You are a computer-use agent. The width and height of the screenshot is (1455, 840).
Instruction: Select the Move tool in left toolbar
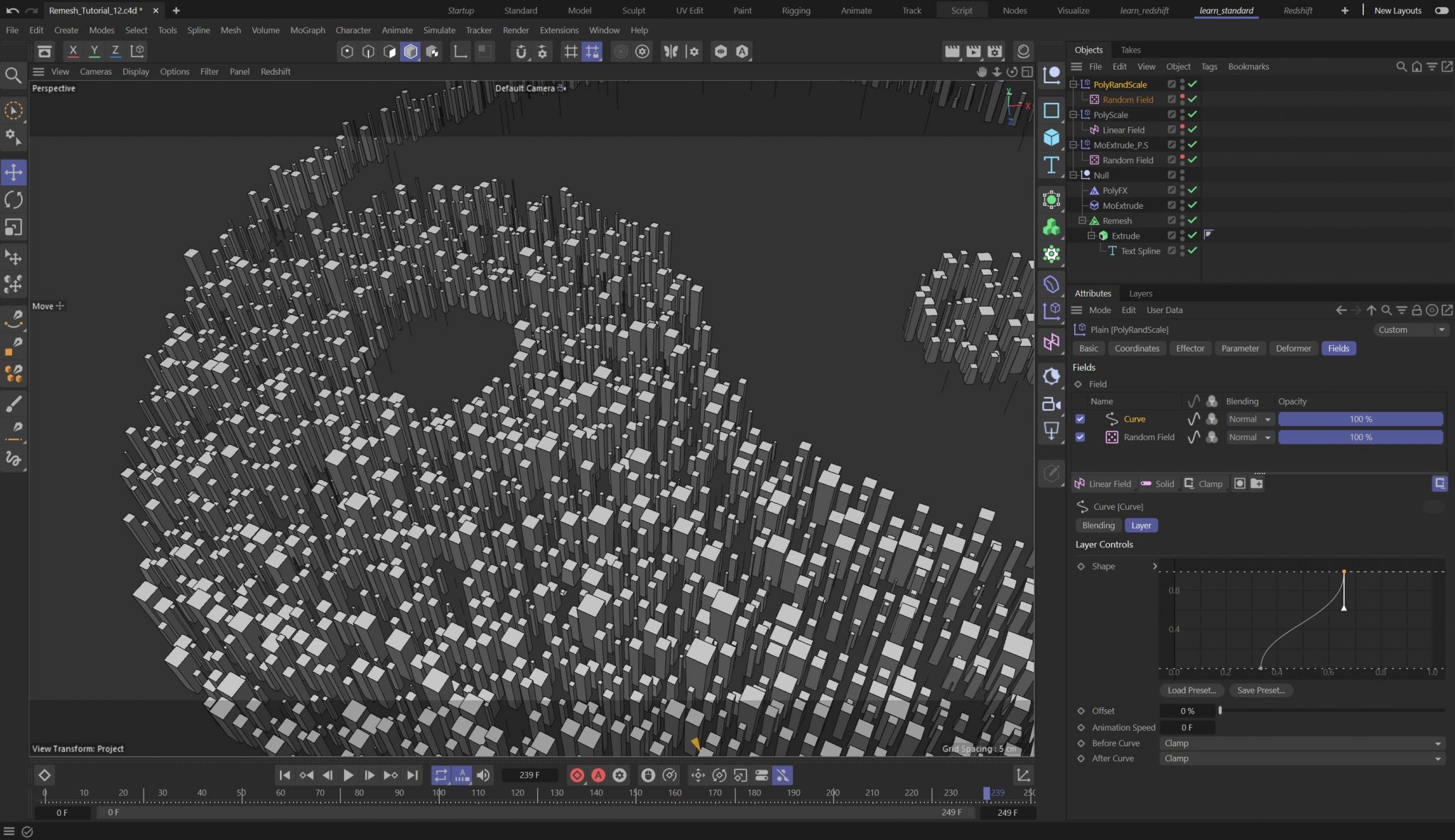click(13, 172)
